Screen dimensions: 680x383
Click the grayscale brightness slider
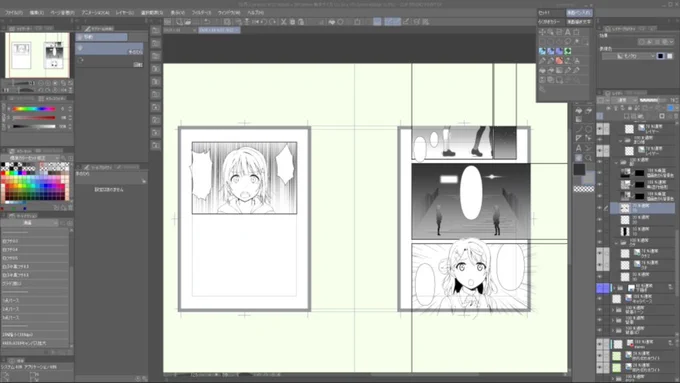[34, 127]
